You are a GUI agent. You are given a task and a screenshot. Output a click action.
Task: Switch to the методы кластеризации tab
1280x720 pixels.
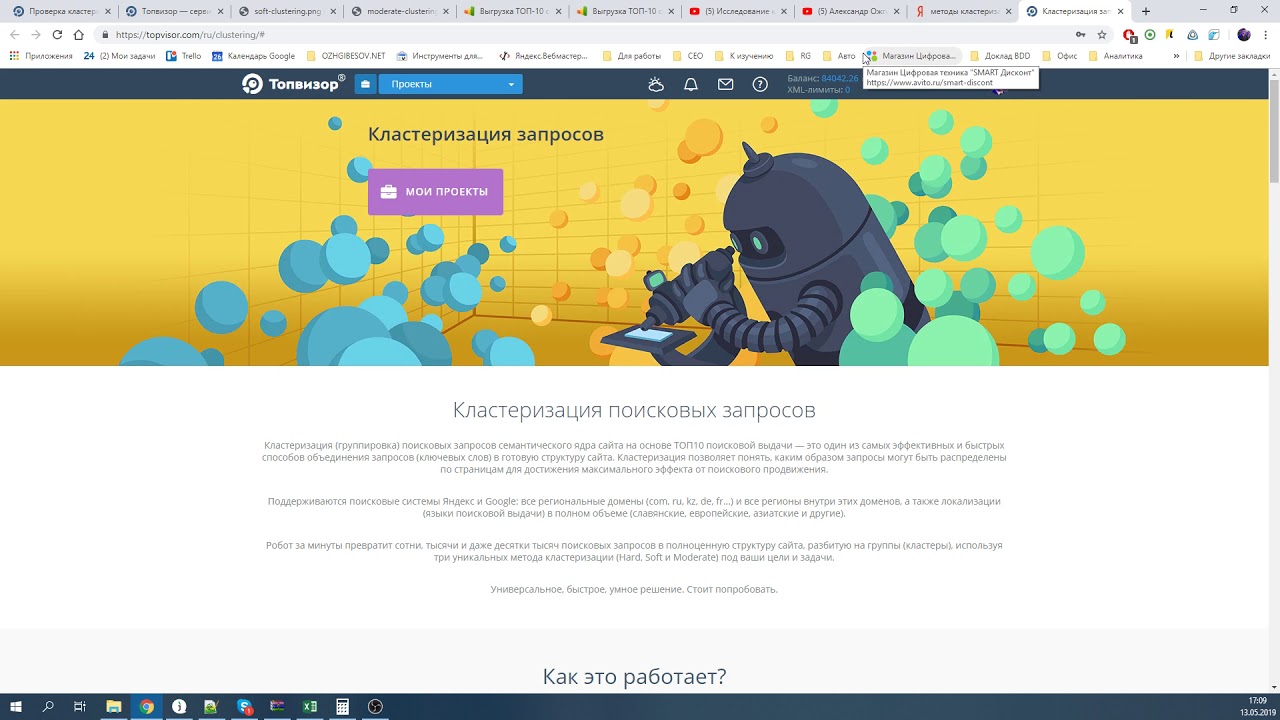coord(964,11)
